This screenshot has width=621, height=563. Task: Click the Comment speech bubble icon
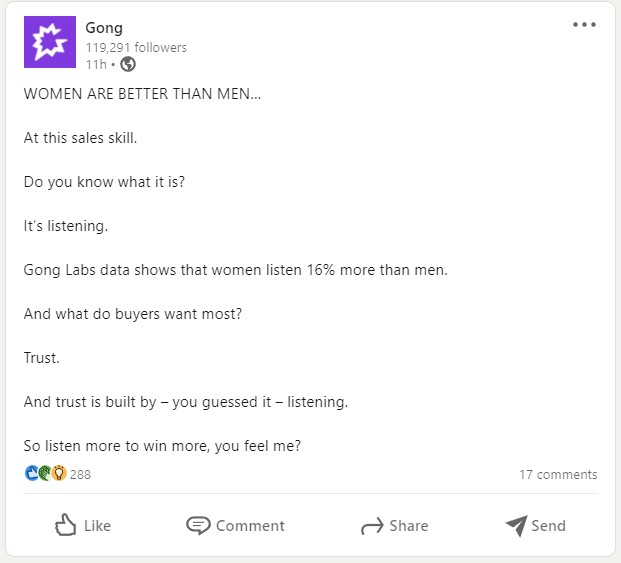(198, 525)
